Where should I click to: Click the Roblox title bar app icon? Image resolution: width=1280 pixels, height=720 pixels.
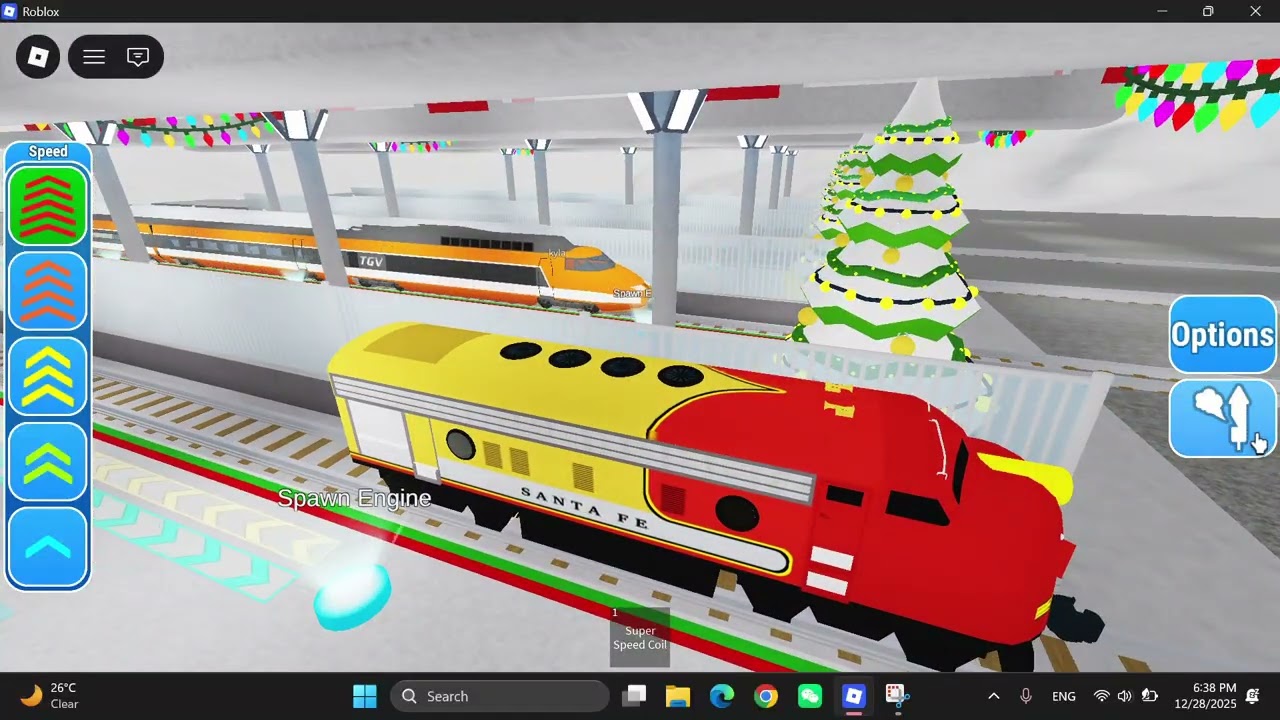click(x=10, y=11)
